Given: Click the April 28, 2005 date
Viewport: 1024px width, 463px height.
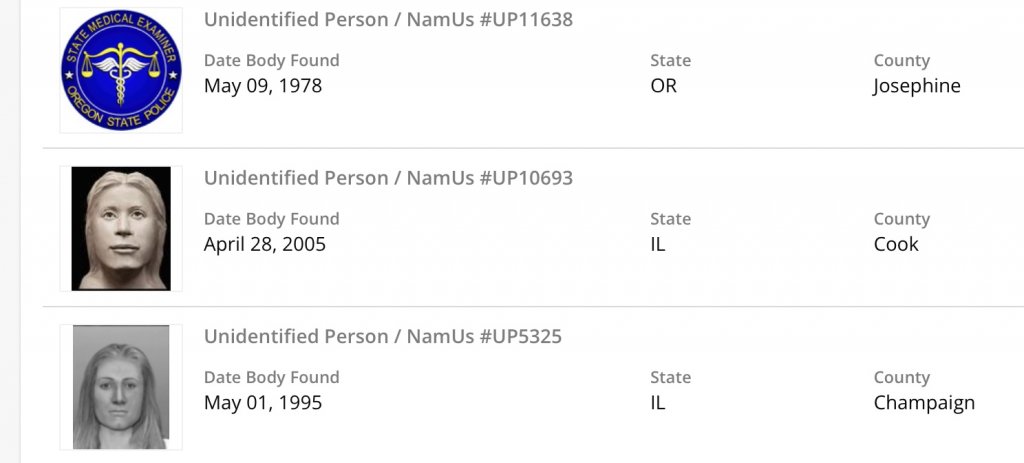Looking at the screenshot, I should tap(265, 244).
